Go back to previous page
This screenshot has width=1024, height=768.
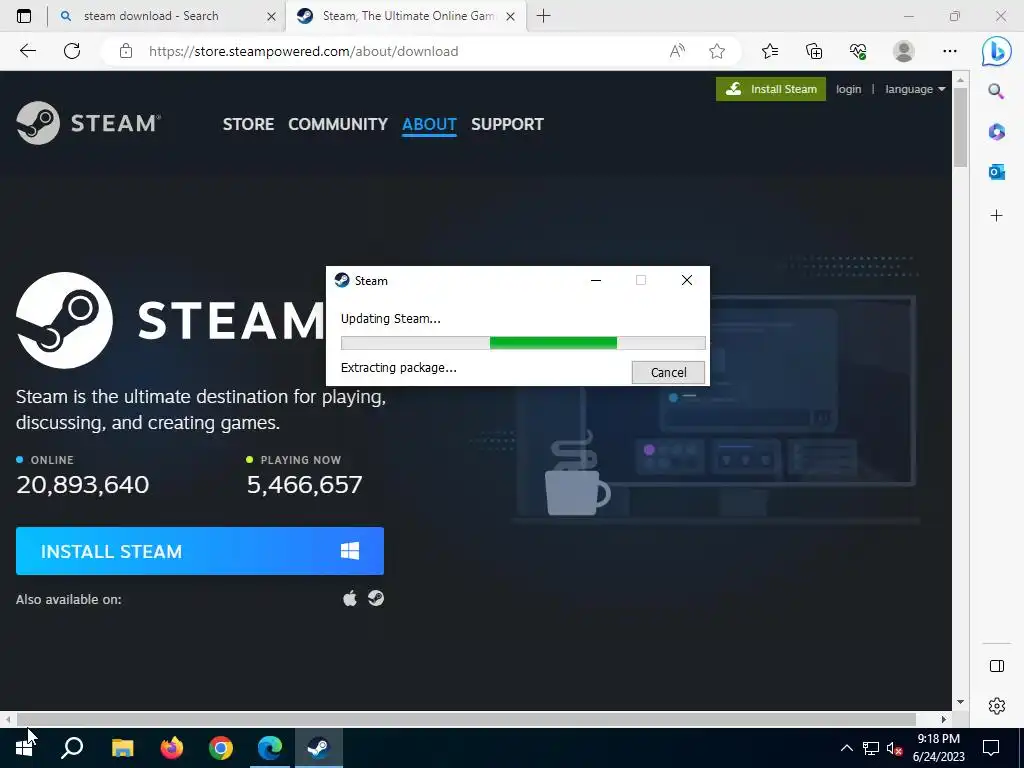(27, 51)
